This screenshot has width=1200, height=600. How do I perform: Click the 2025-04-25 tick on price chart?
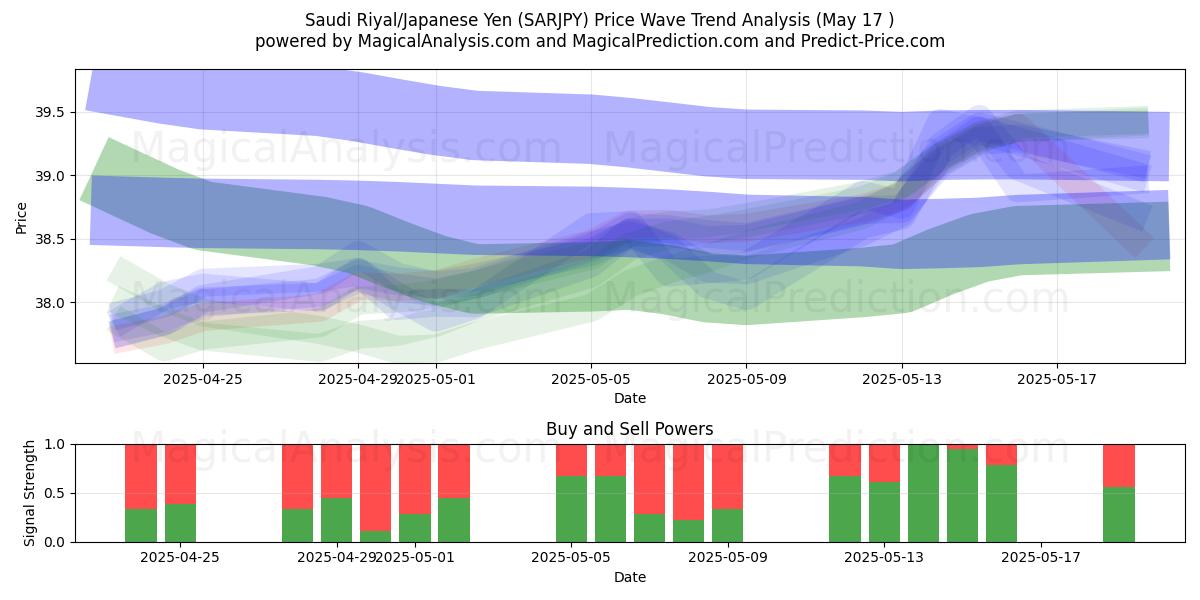tap(203, 379)
